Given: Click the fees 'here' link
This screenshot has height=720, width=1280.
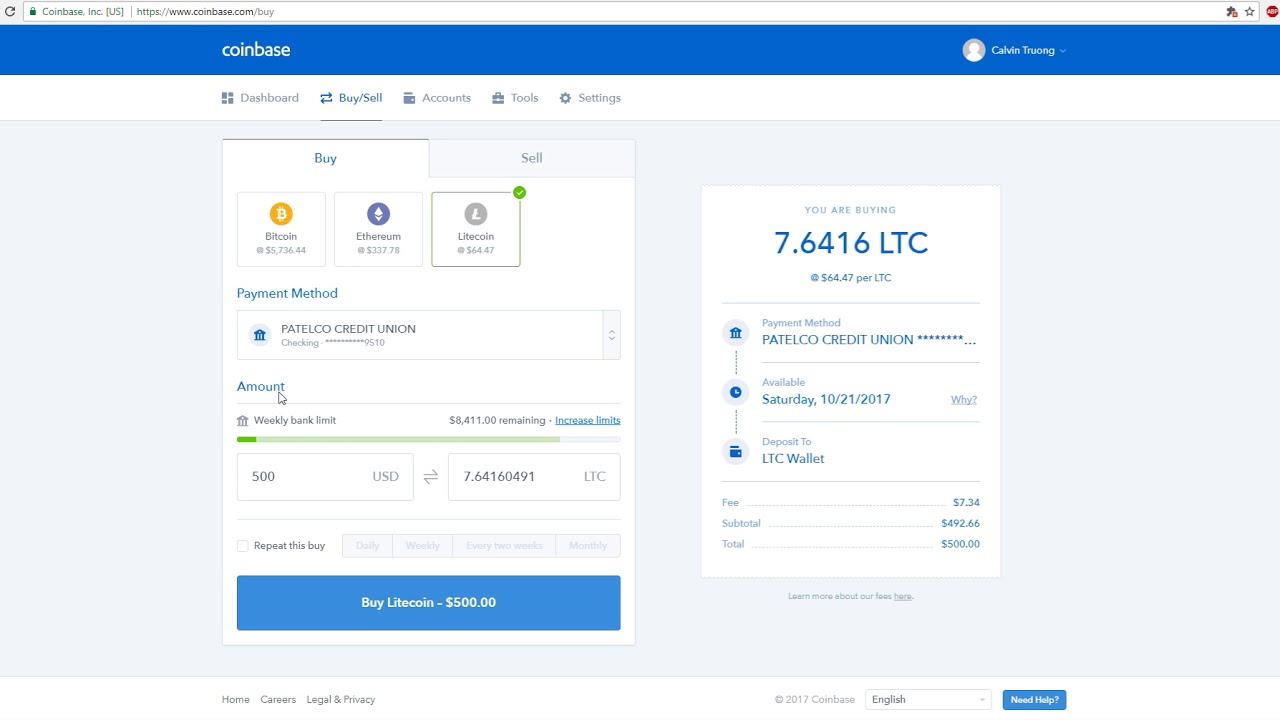Looking at the screenshot, I should [903, 597].
